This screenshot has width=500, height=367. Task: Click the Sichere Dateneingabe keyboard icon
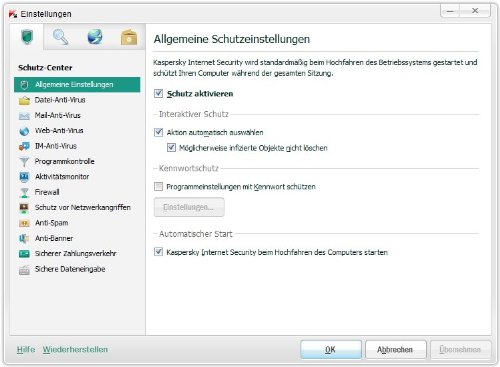click(24, 269)
